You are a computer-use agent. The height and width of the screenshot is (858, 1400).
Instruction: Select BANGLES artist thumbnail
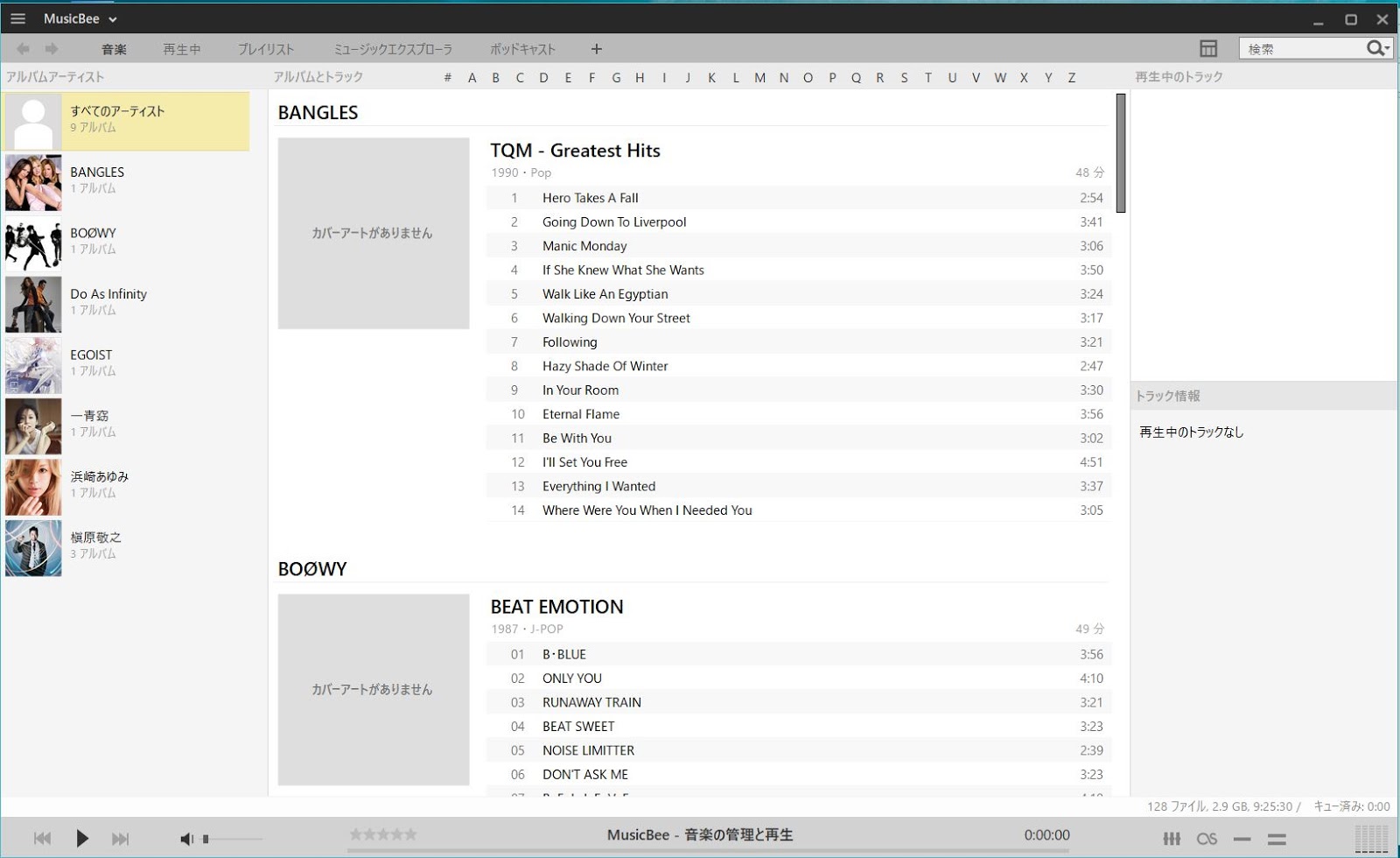tap(33, 183)
